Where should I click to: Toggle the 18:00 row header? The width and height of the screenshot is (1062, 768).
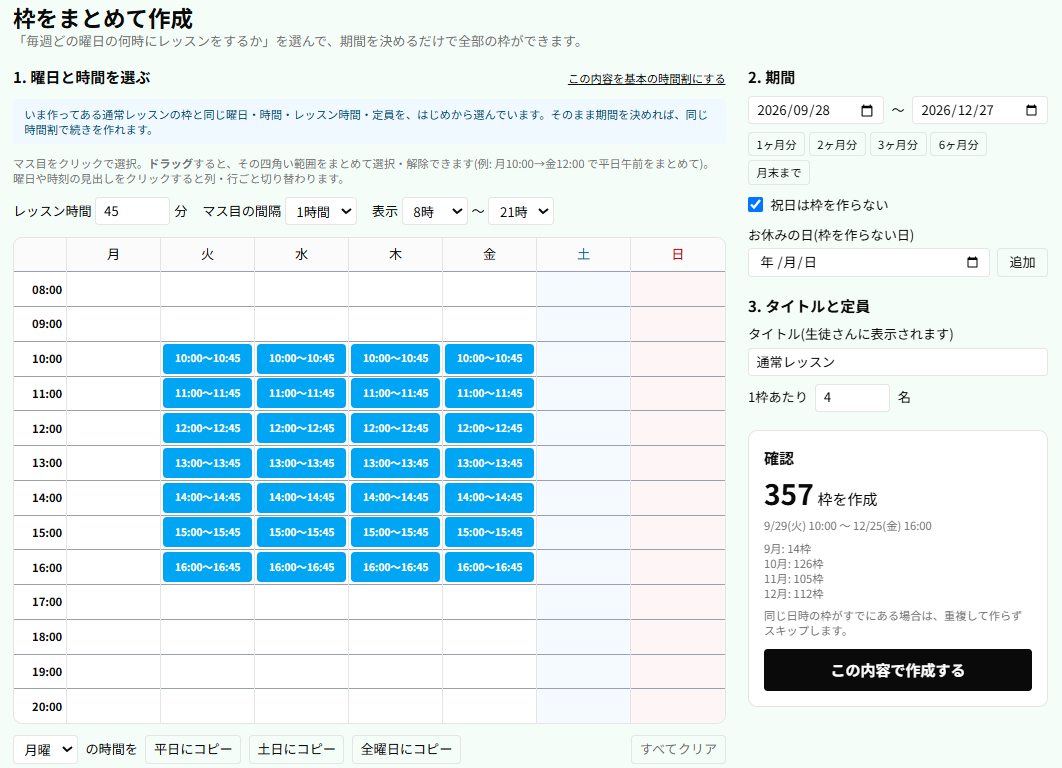[x=41, y=637]
